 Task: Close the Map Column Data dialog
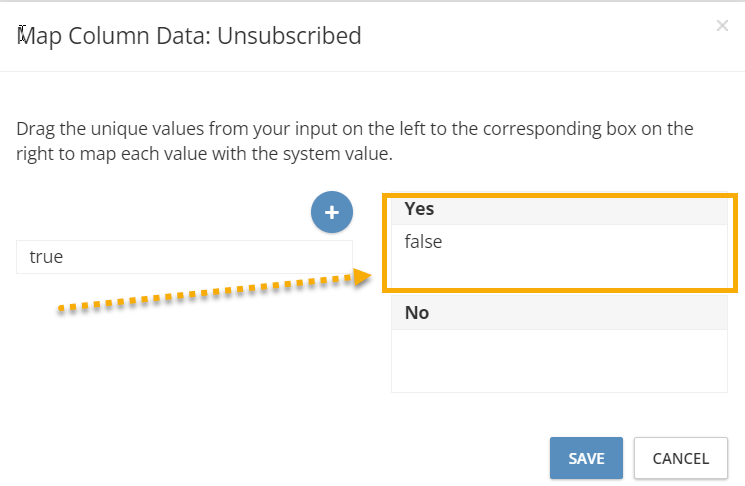(722, 26)
